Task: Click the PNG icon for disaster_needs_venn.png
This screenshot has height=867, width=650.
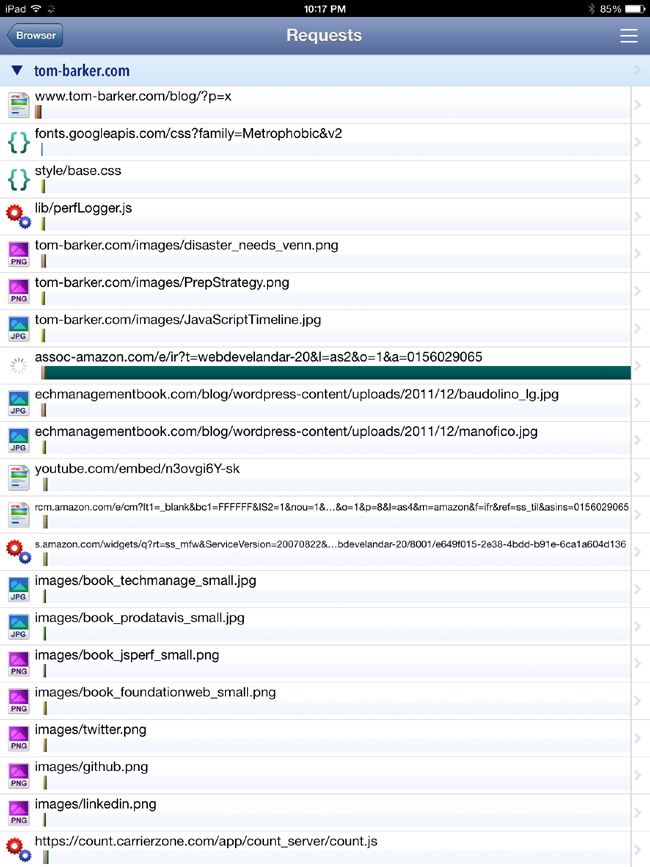Action: click(18, 254)
